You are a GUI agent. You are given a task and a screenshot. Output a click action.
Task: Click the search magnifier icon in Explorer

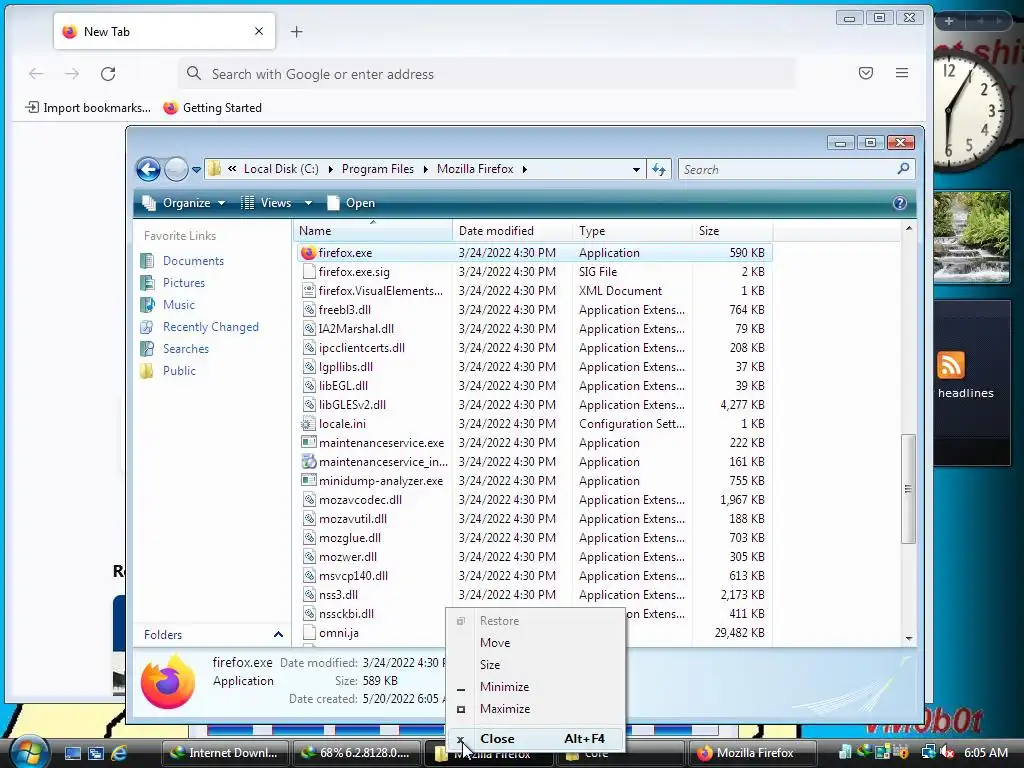click(903, 169)
